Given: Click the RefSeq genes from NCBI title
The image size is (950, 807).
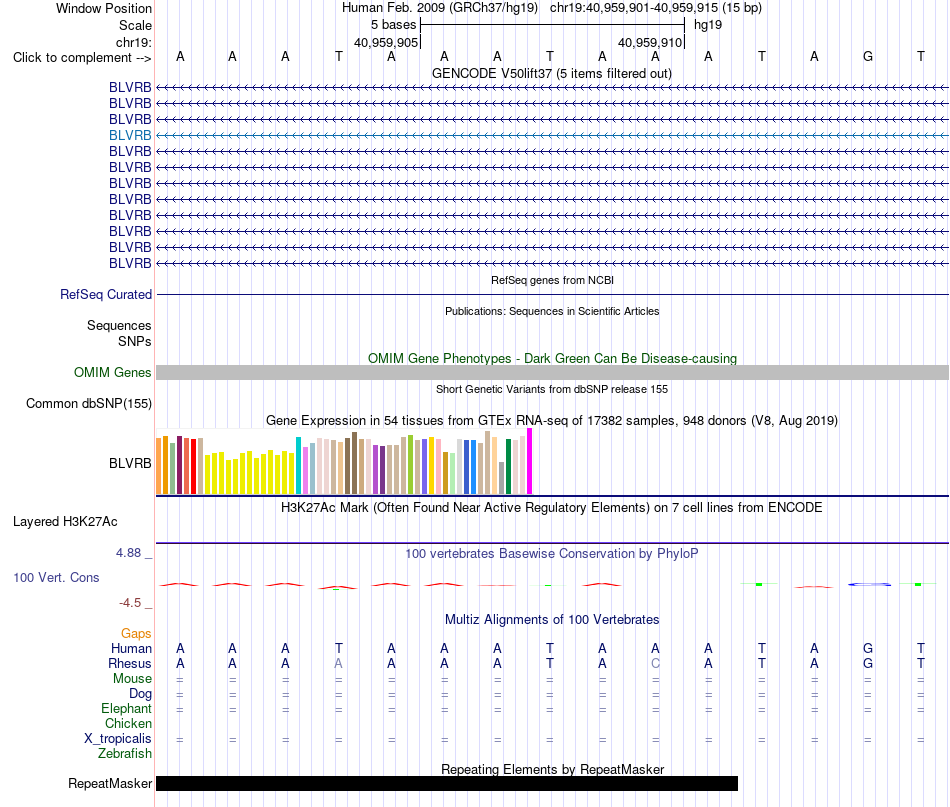Looking at the screenshot, I should (552, 281).
